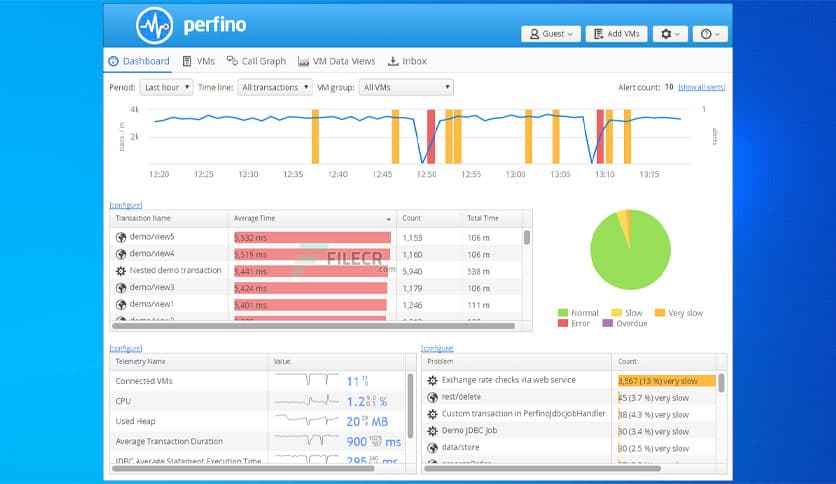Click globe icon next to demo/view5
The image size is (836, 484).
click(121, 237)
